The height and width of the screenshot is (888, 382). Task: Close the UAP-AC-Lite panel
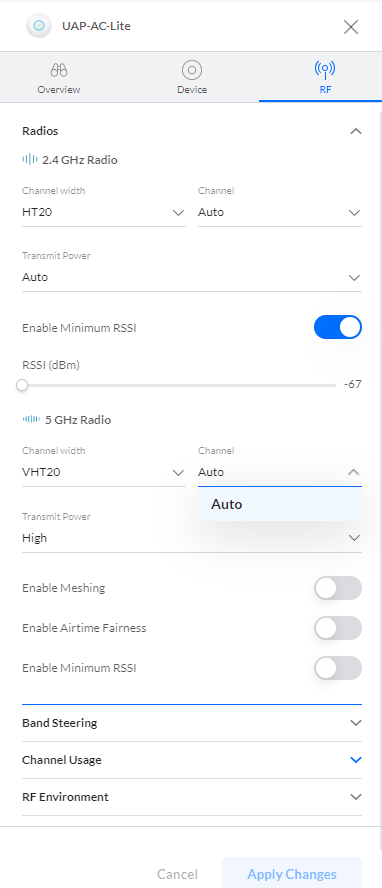[x=351, y=27]
